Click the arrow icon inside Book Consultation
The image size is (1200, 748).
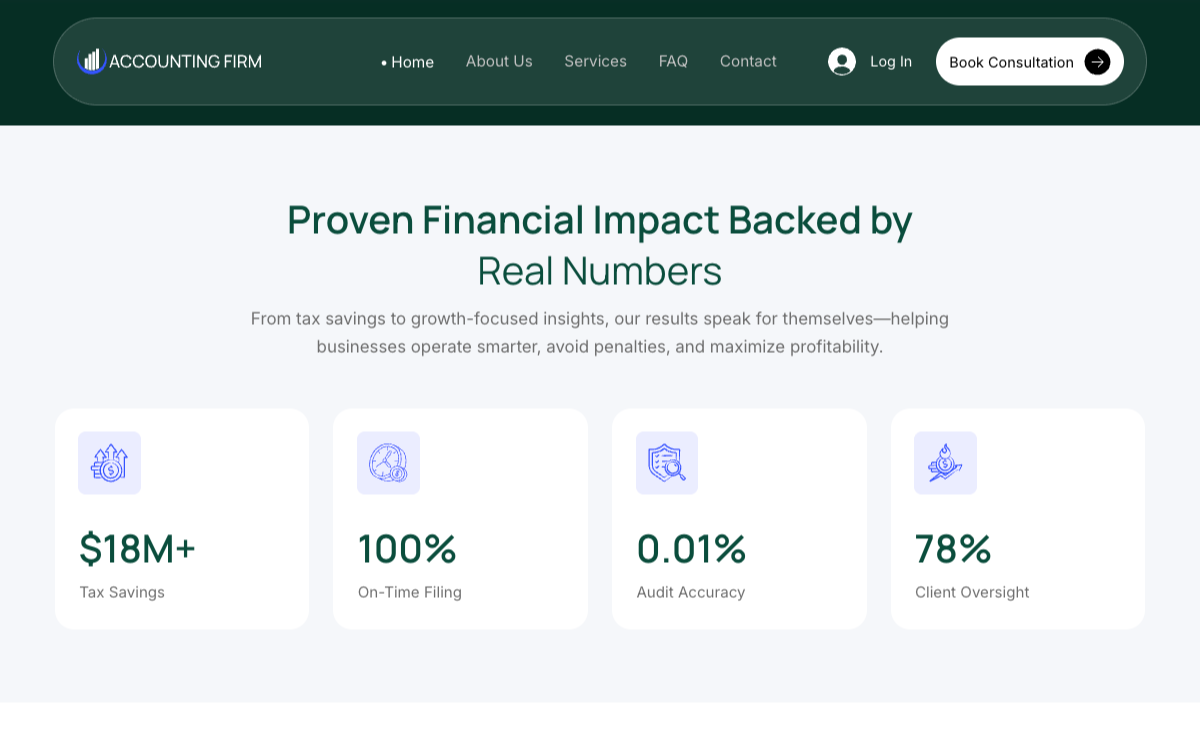pyautogui.click(x=1097, y=61)
